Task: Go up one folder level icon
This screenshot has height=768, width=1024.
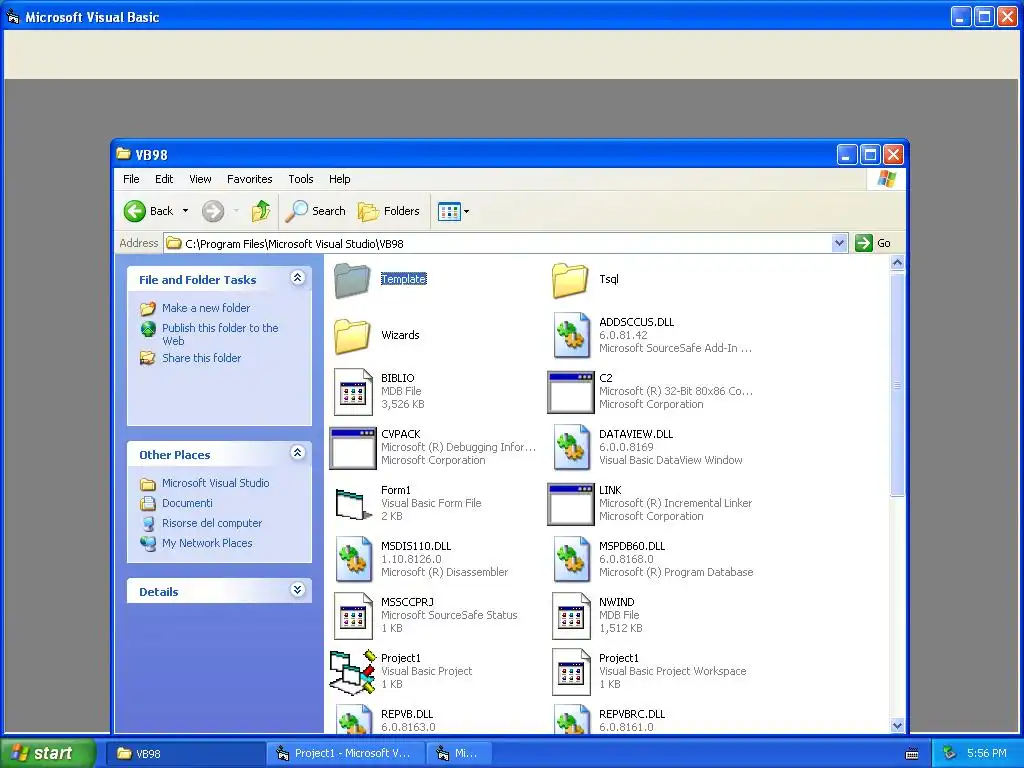Action: coord(261,211)
